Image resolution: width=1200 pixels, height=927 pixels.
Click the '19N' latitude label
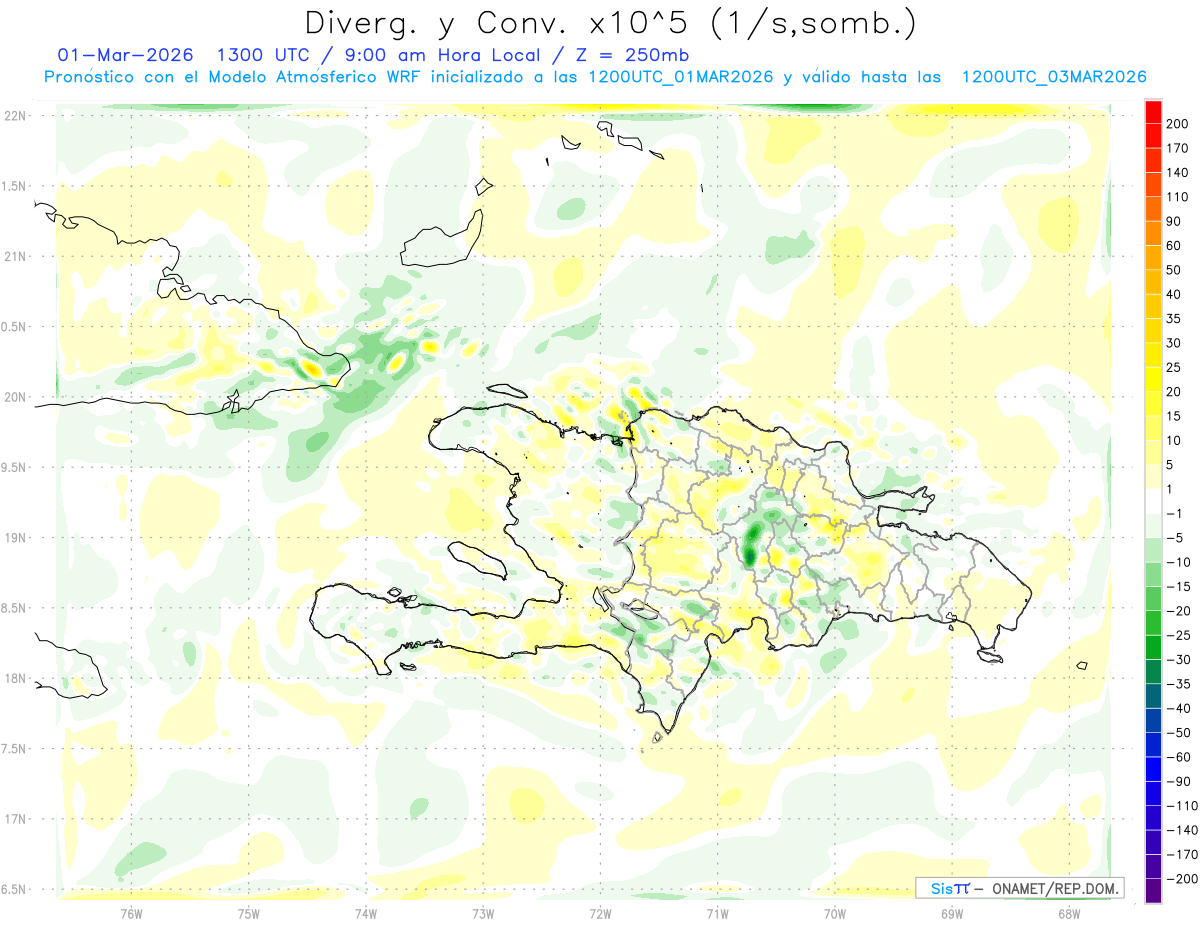[14, 537]
